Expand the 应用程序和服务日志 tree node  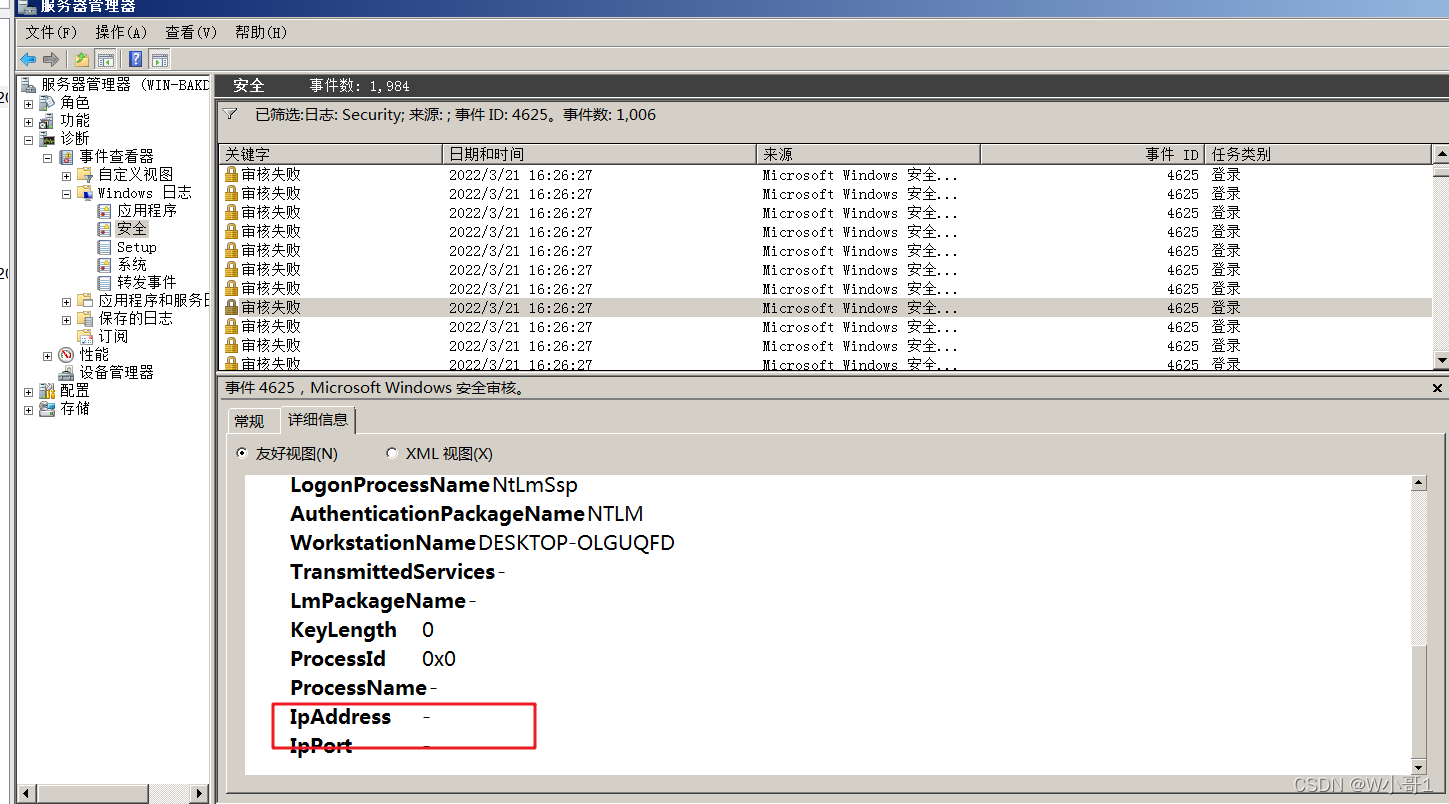click(x=66, y=302)
